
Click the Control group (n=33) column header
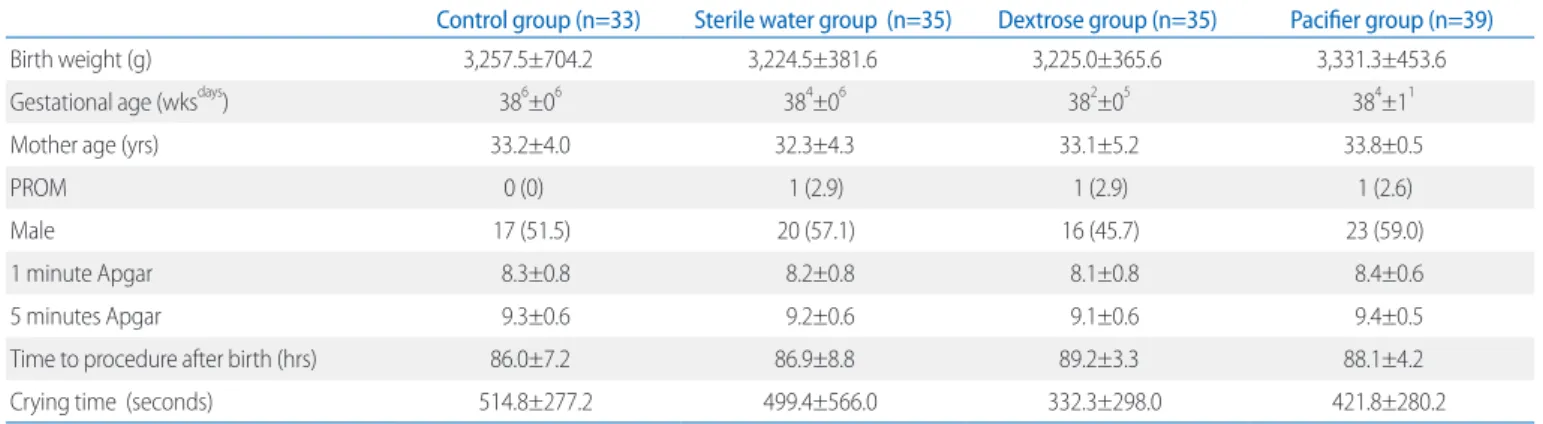537,20
